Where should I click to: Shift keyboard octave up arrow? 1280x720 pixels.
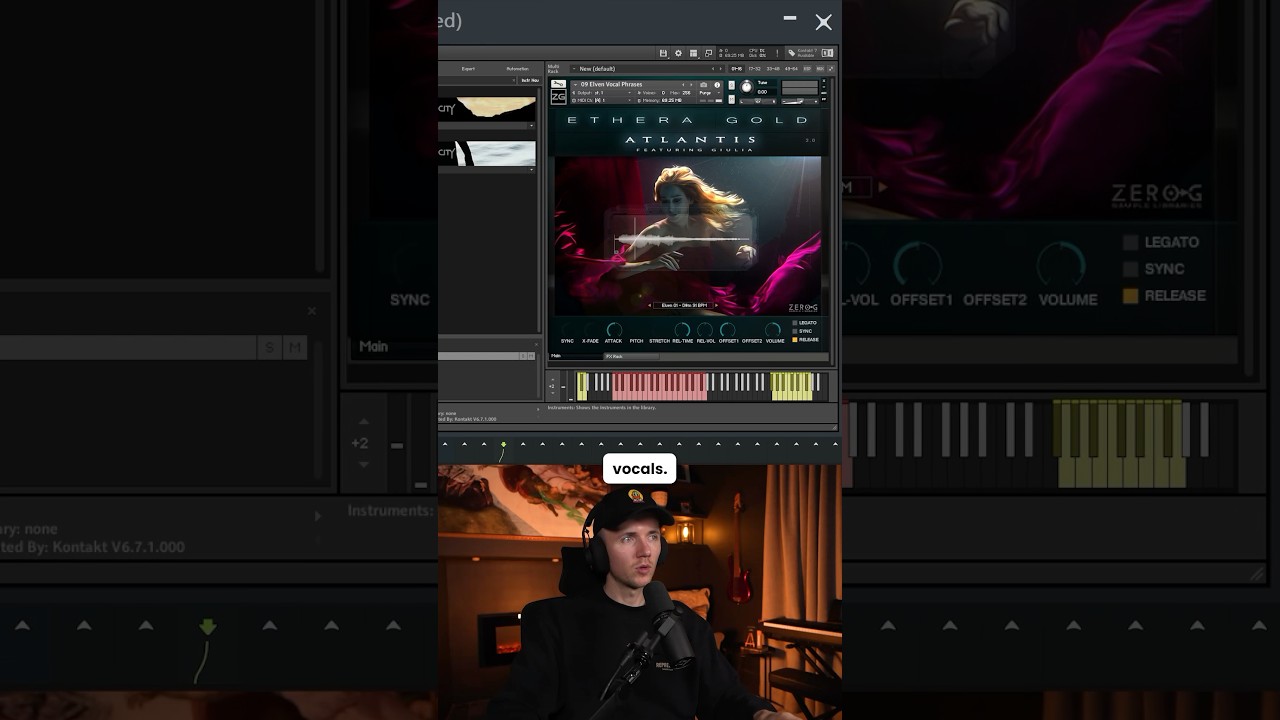point(553,379)
